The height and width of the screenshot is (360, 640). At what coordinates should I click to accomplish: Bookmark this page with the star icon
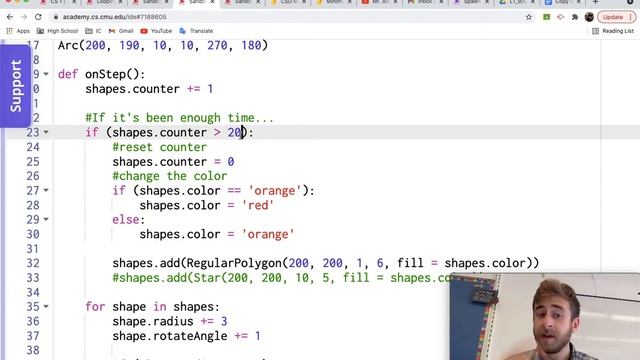(529, 17)
